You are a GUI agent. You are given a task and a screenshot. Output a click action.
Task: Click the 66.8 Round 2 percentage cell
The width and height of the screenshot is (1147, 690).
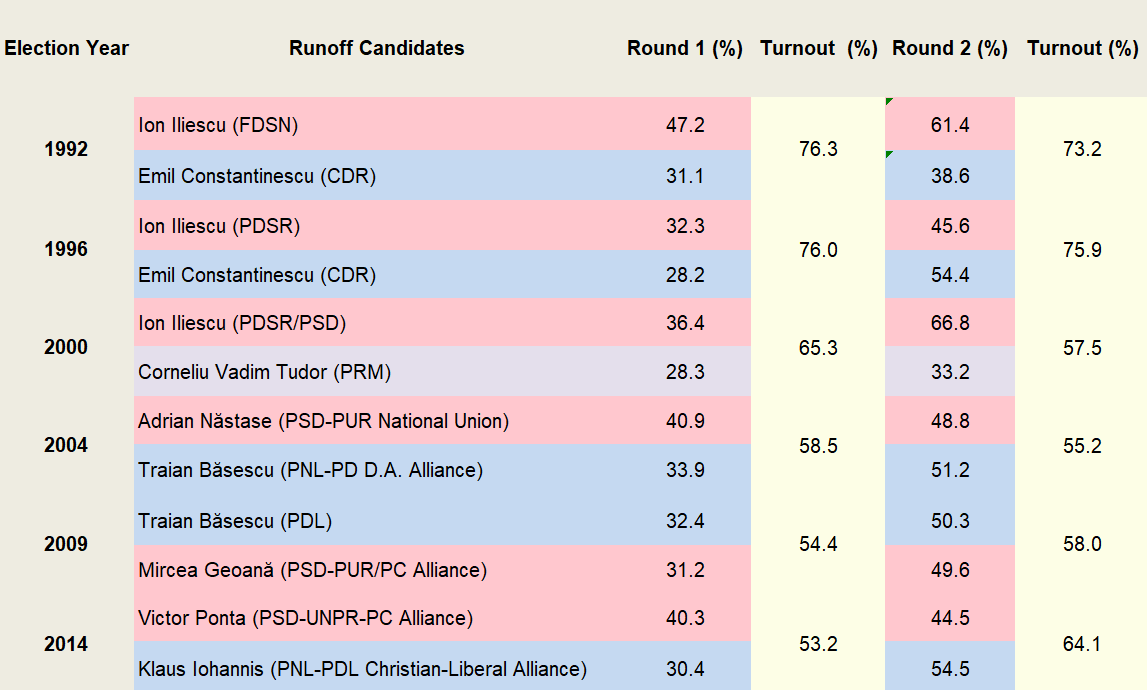(949, 323)
